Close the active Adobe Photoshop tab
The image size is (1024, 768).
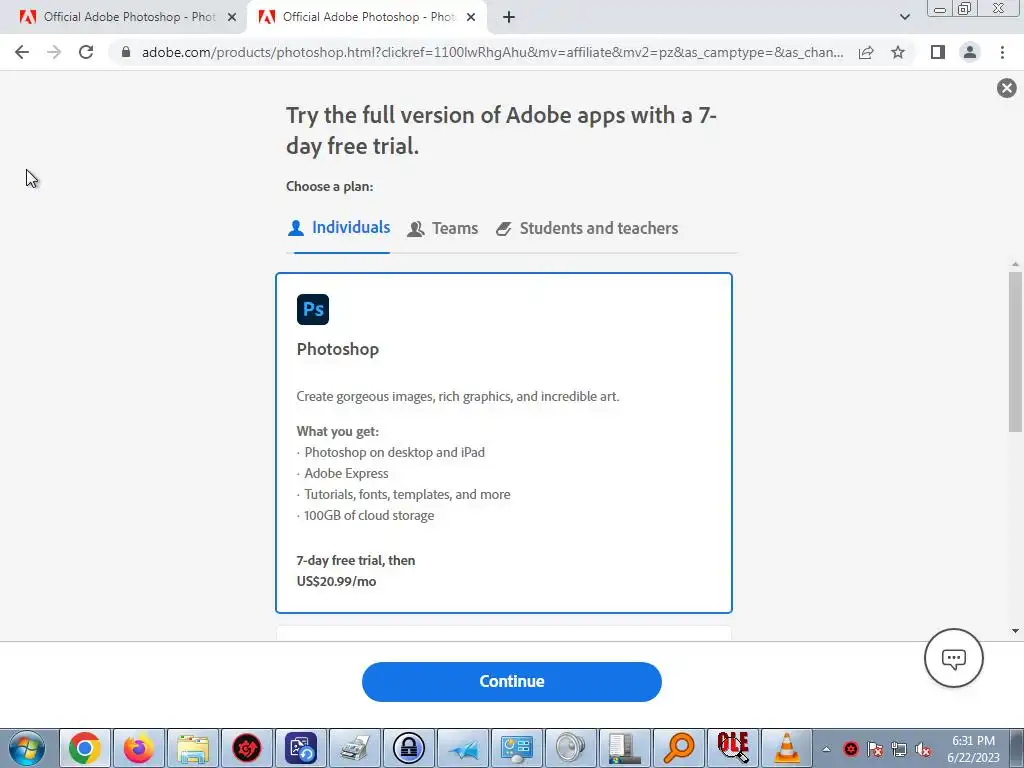click(x=471, y=17)
